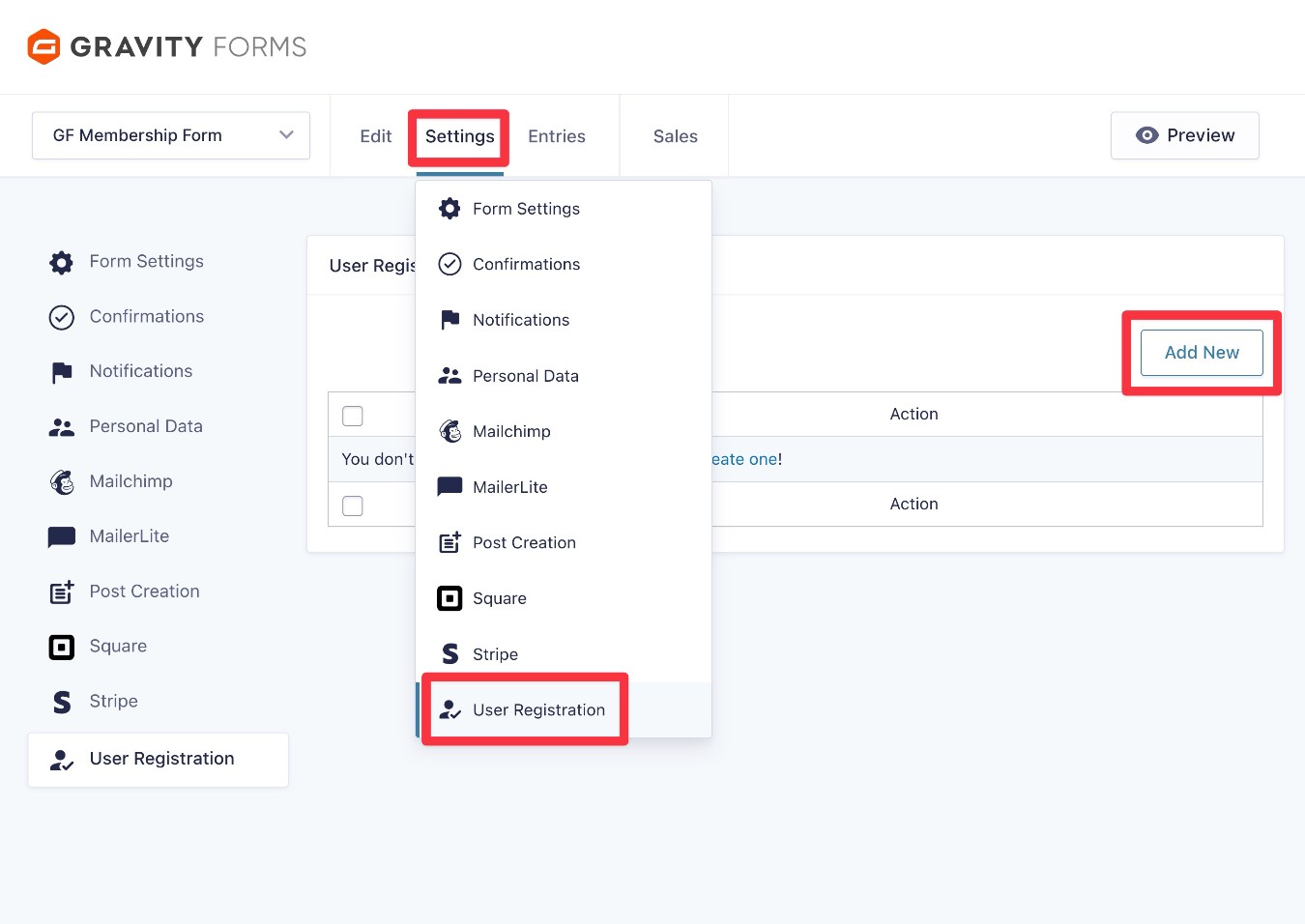This screenshot has height=924, width=1305.
Task: Switch to the Entries tab
Action: pyautogui.click(x=556, y=135)
